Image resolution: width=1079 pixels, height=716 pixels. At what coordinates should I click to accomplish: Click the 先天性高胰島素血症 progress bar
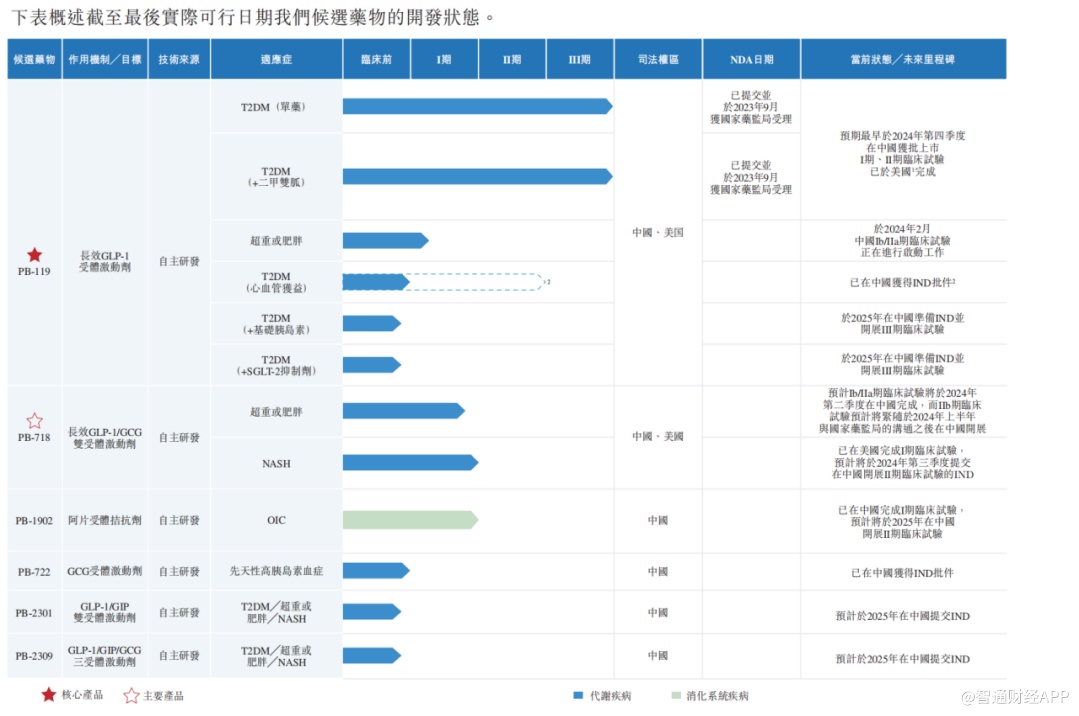(376, 570)
